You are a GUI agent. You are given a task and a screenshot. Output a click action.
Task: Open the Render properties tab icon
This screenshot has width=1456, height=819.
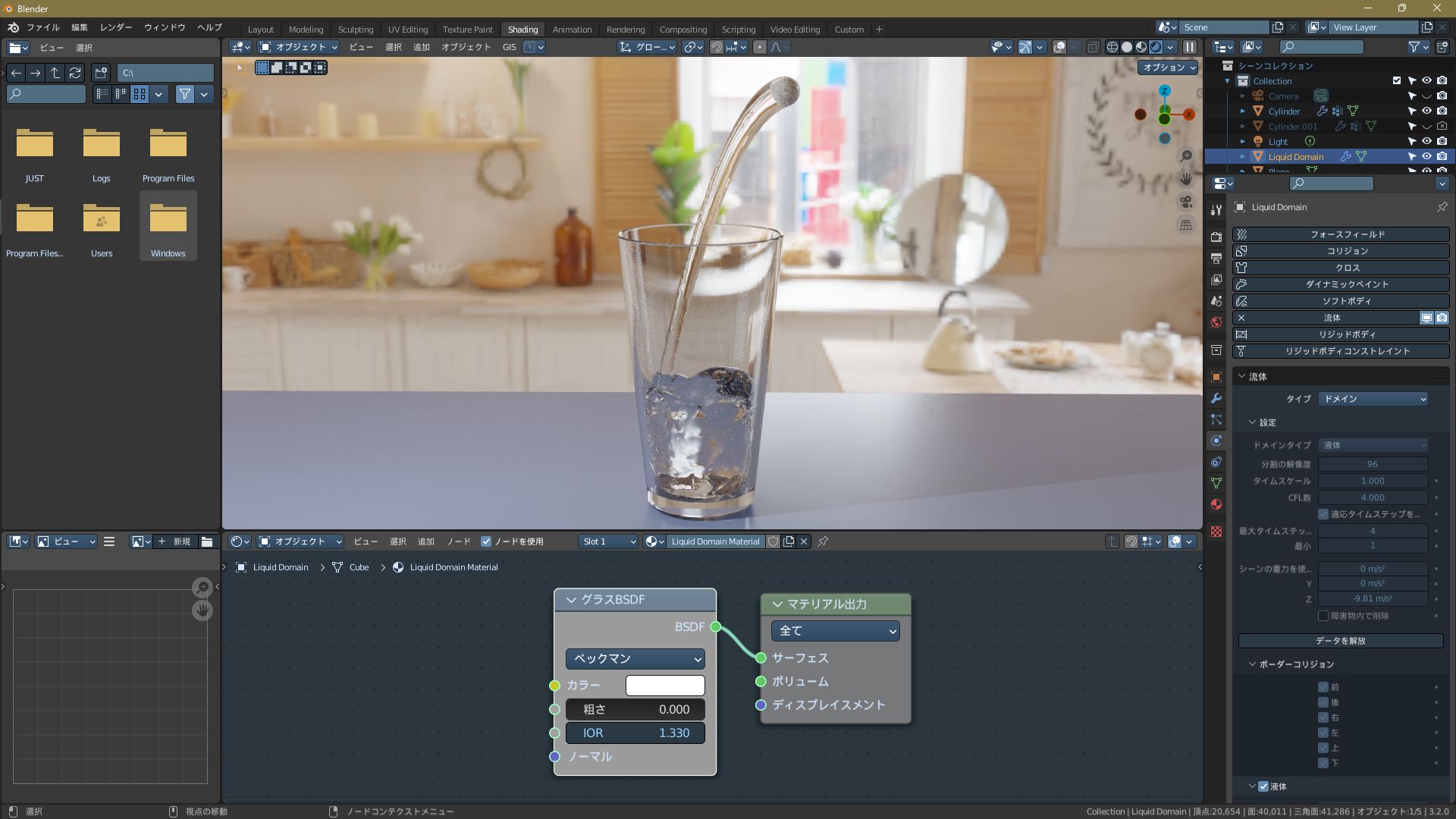coord(1216,237)
